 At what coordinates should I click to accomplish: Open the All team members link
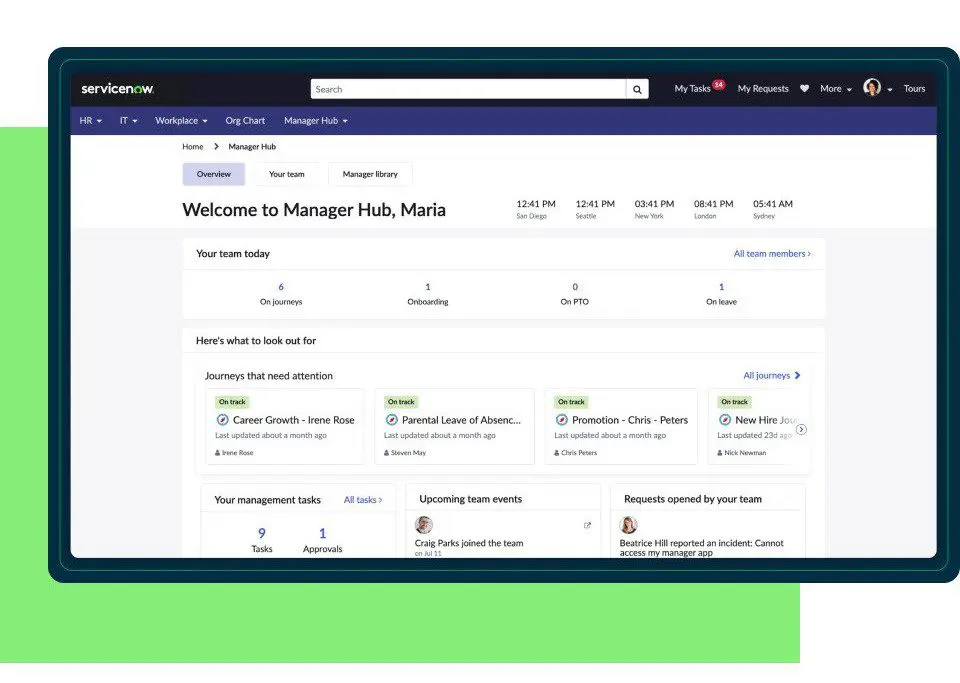(x=771, y=254)
